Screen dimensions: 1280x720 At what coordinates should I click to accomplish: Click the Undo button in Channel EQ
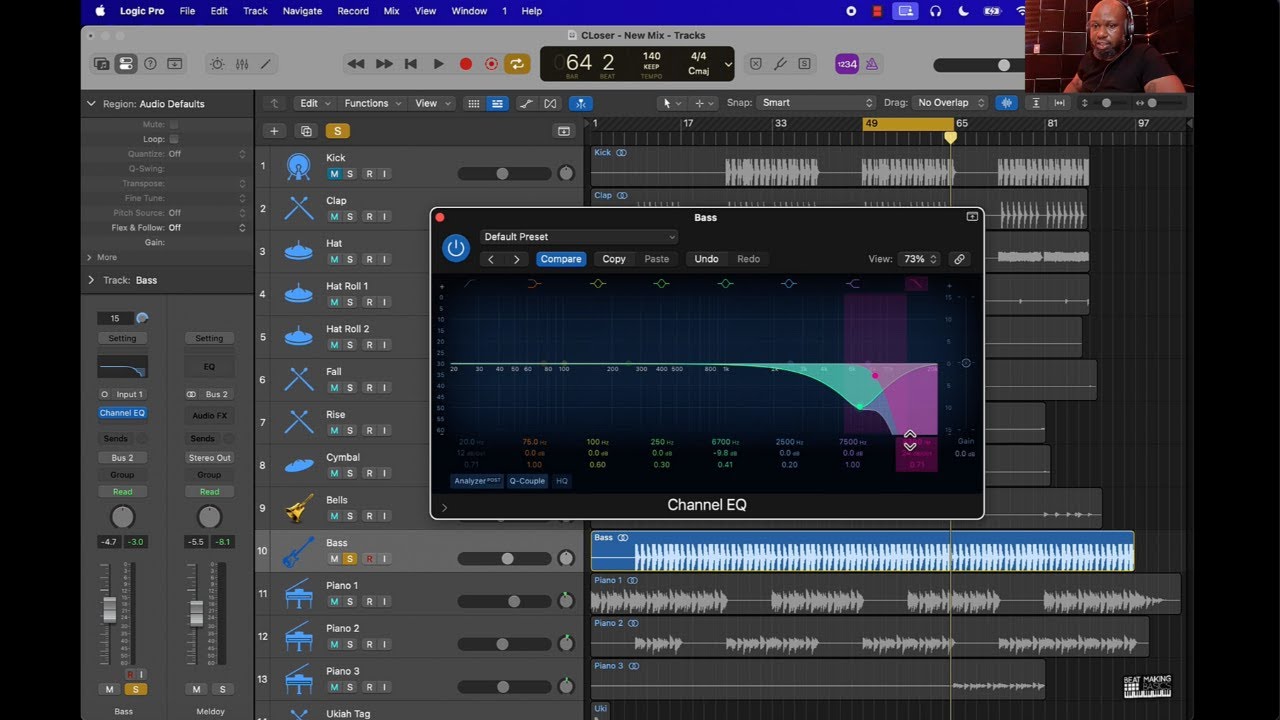pyautogui.click(x=707, y=259)
